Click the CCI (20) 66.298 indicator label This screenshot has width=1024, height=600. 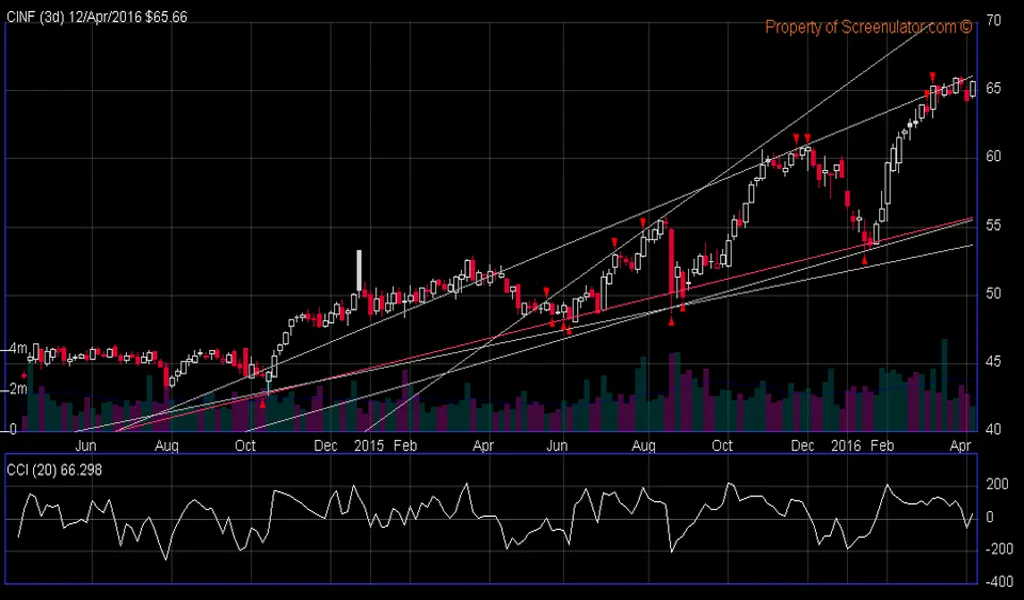pyautogui.click(x=54, y=470)
